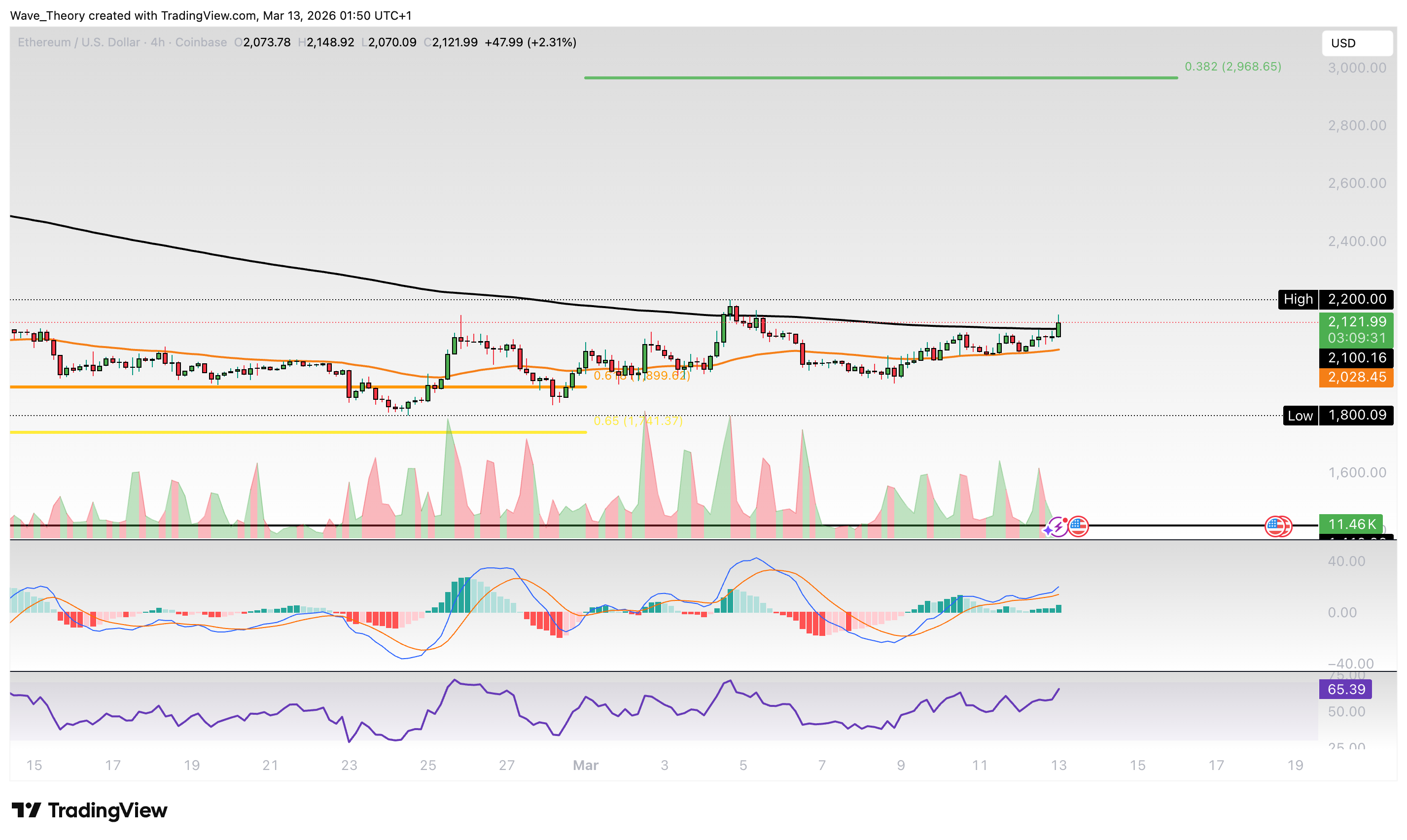Click the green 11.46 K volume label
The height and width of the screenshot is (840, 1407).
[1350, 524]
